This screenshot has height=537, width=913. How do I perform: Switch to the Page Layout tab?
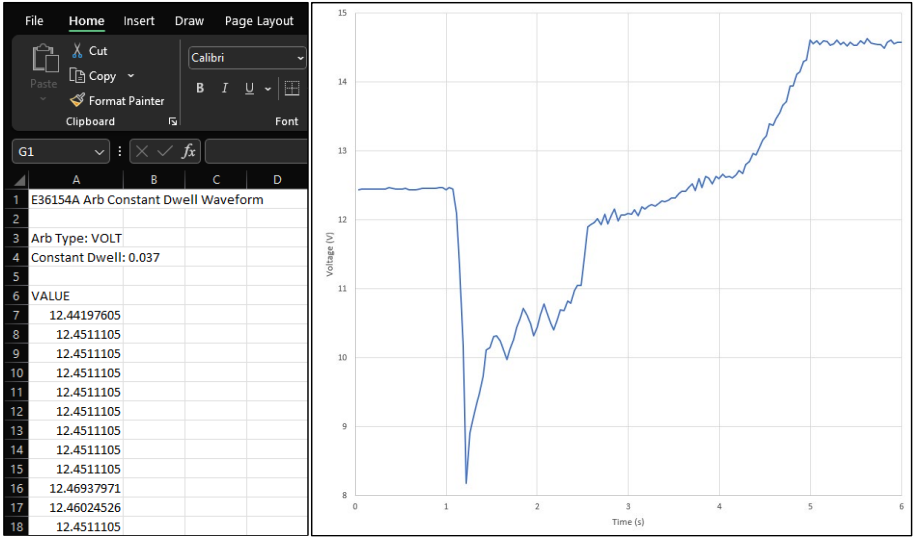(259, 21)
